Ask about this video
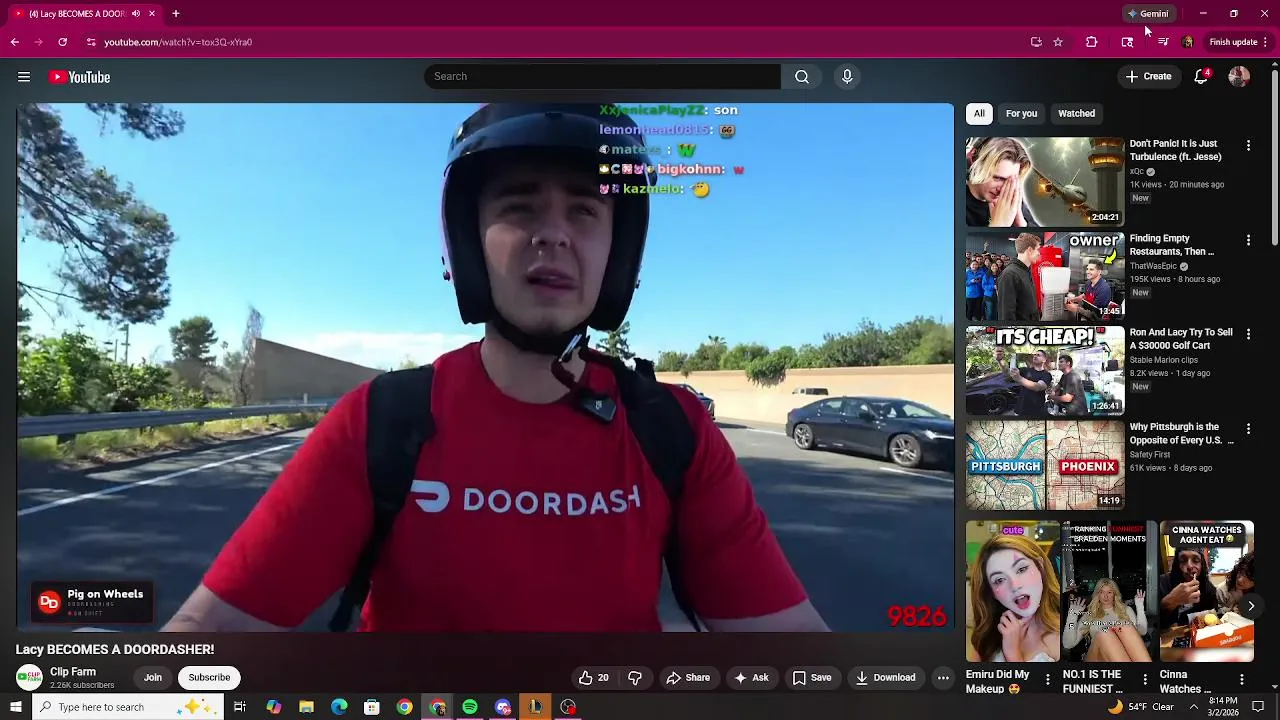Image resolution: width=1280 pixels, height=720 pixels. click(x=751, y=678)
